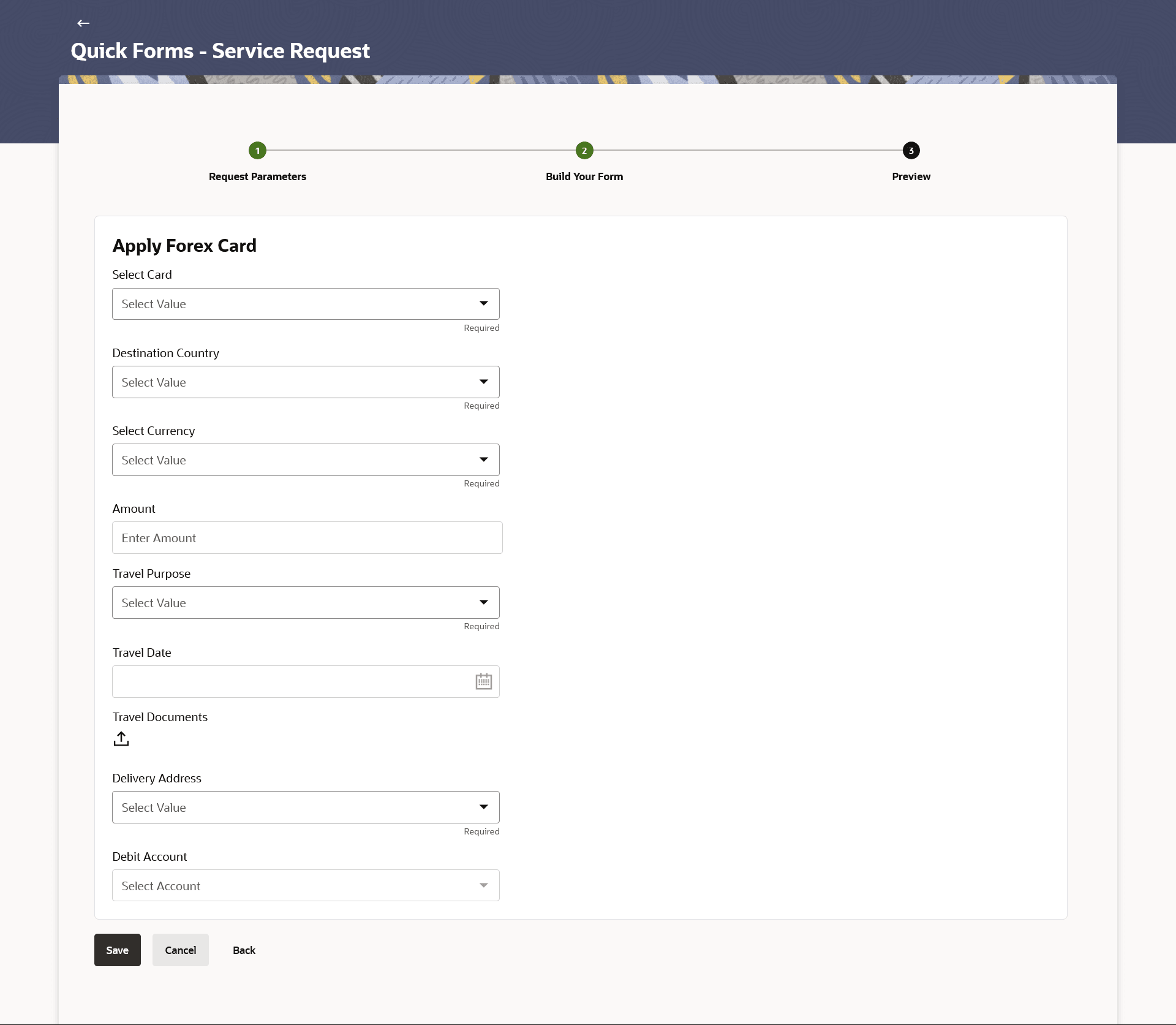Click the Travel Documents upload icon
Image resolution: width=1176 pixels, height=1025 pixels.
tap(121, 739)
